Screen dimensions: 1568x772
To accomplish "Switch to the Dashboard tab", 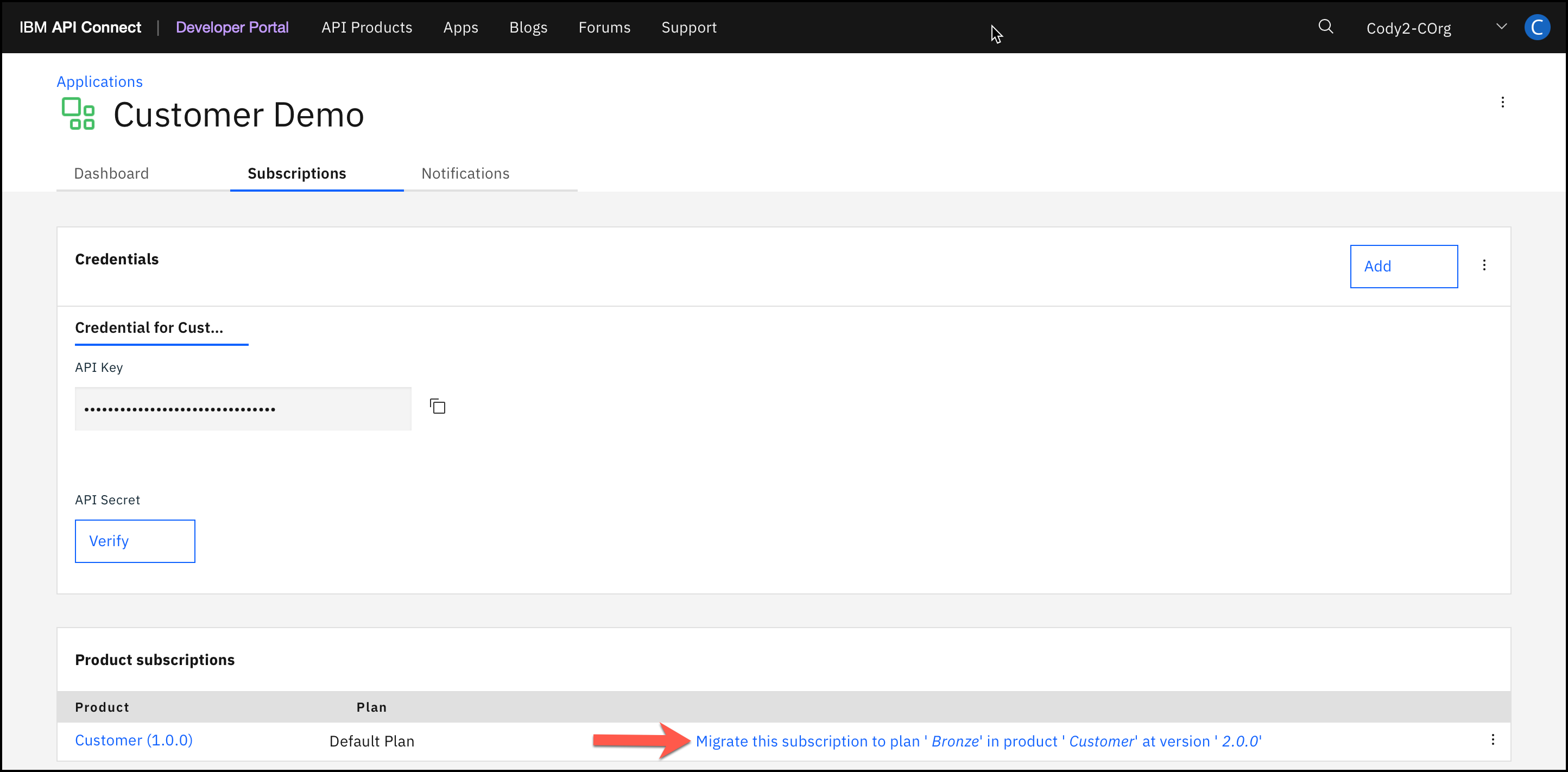I will 112,173.
